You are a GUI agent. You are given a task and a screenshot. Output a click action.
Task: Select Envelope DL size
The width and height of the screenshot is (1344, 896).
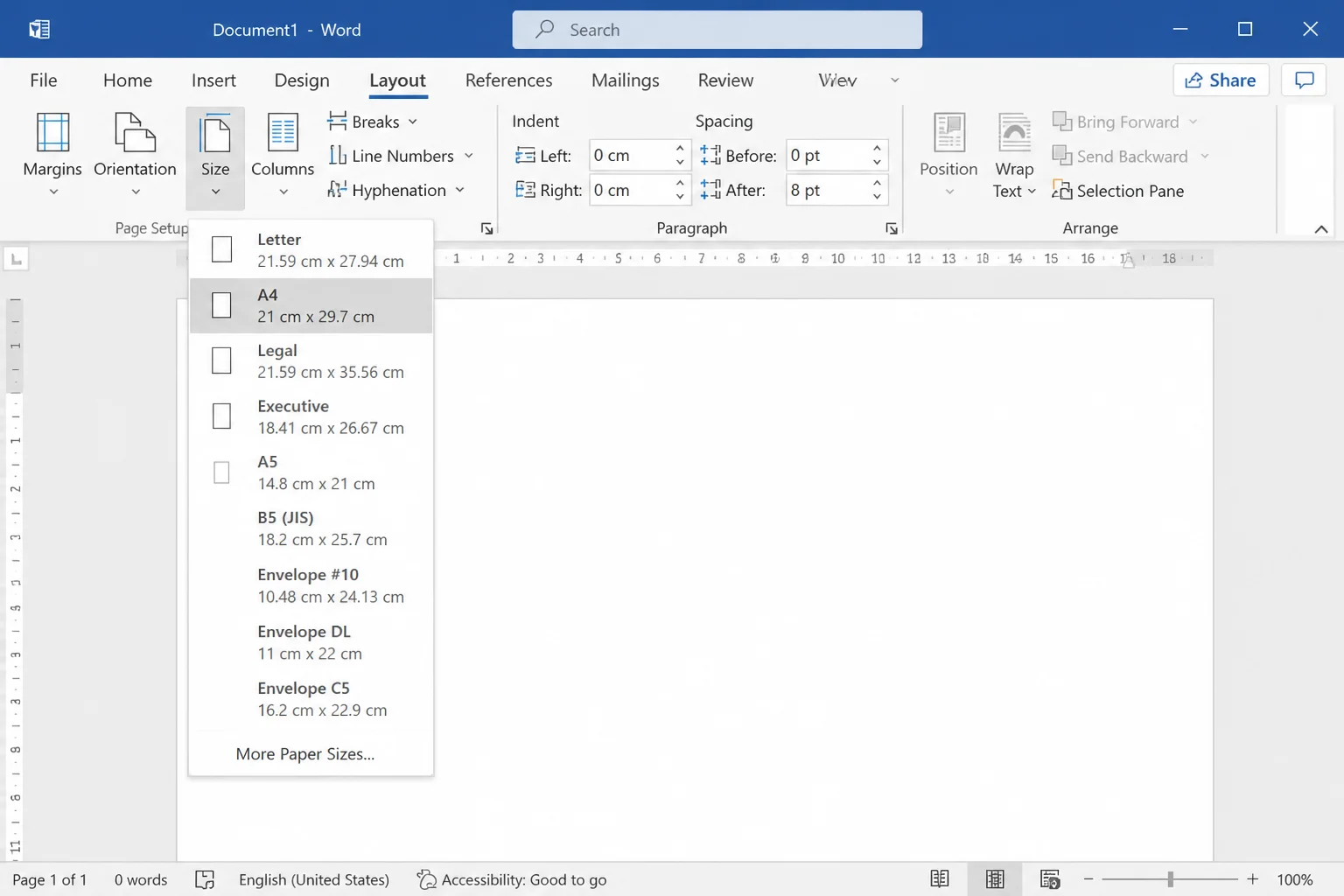pyautogui.click(x=311, y=642)
